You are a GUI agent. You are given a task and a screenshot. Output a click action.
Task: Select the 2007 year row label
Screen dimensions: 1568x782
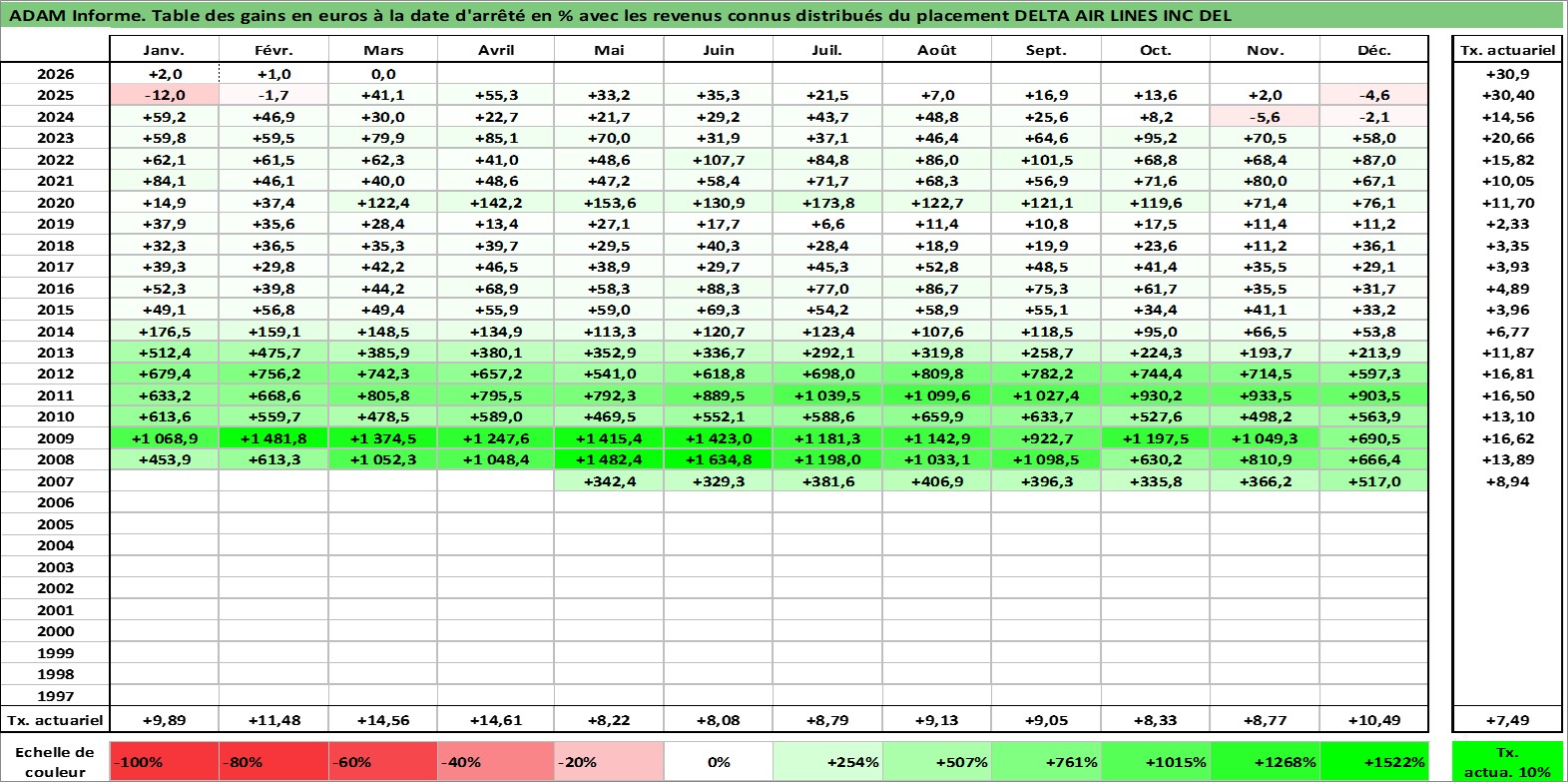coord(55,481)
